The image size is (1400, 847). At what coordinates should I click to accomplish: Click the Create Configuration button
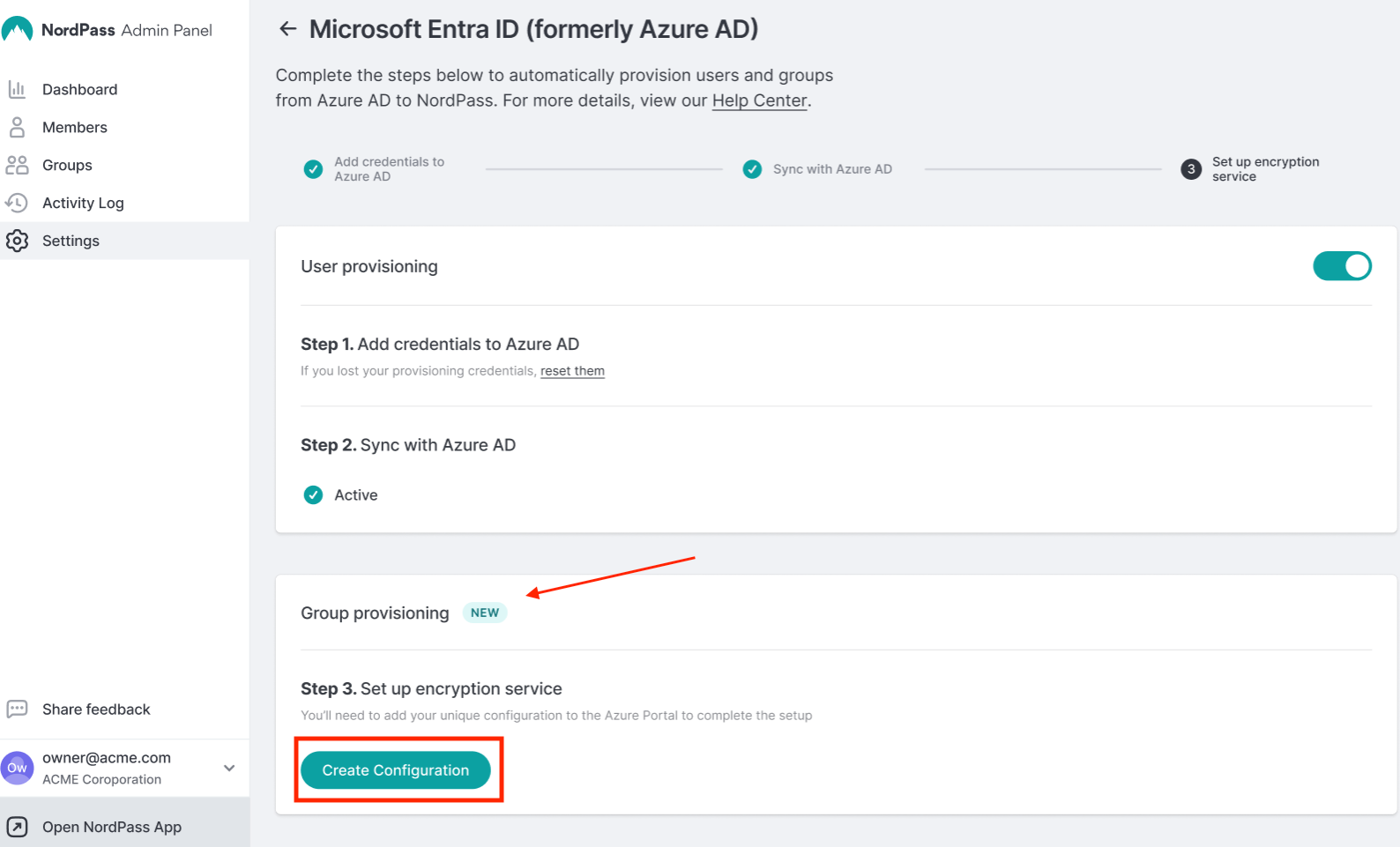(x=396, y=770)
